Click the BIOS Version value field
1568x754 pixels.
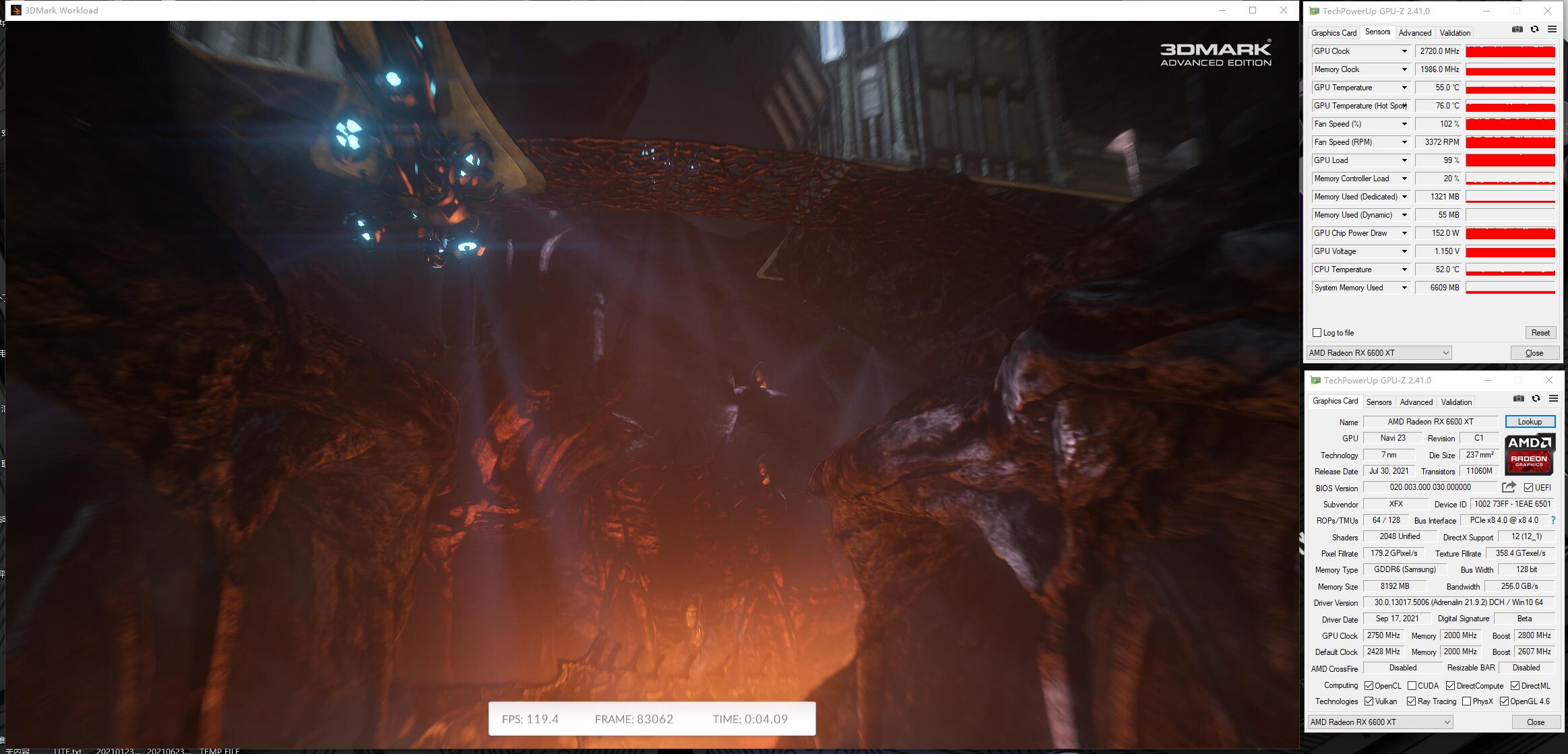(1430, 487)
